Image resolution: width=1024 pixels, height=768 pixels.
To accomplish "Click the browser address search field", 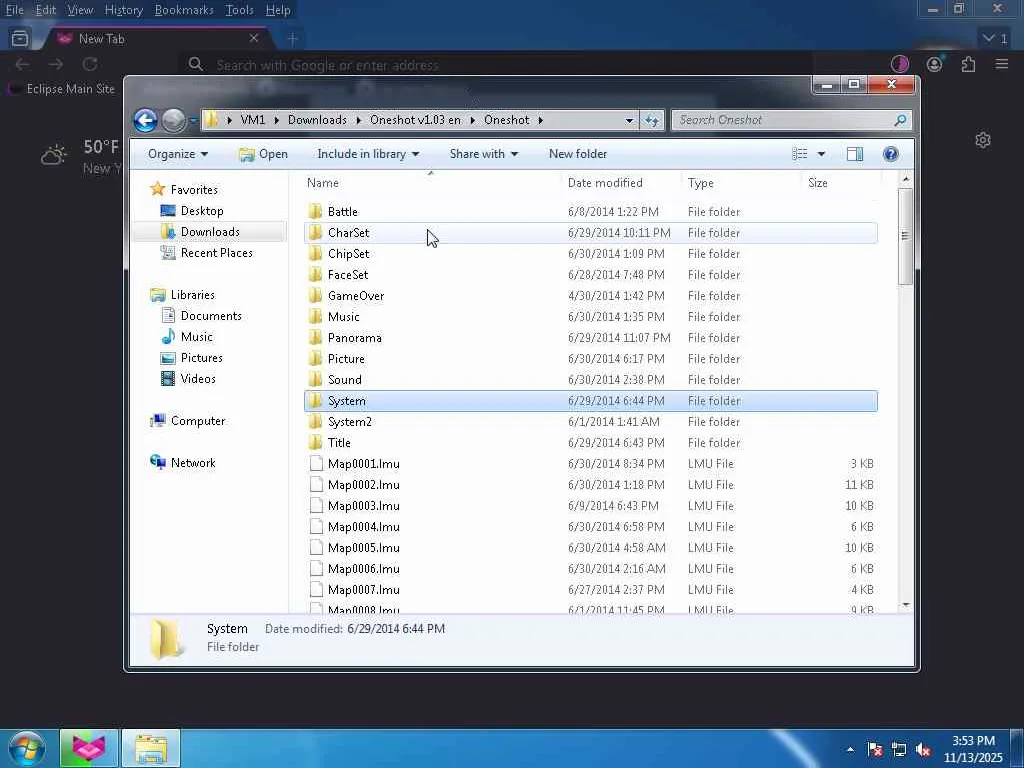I will pos(496,65).
